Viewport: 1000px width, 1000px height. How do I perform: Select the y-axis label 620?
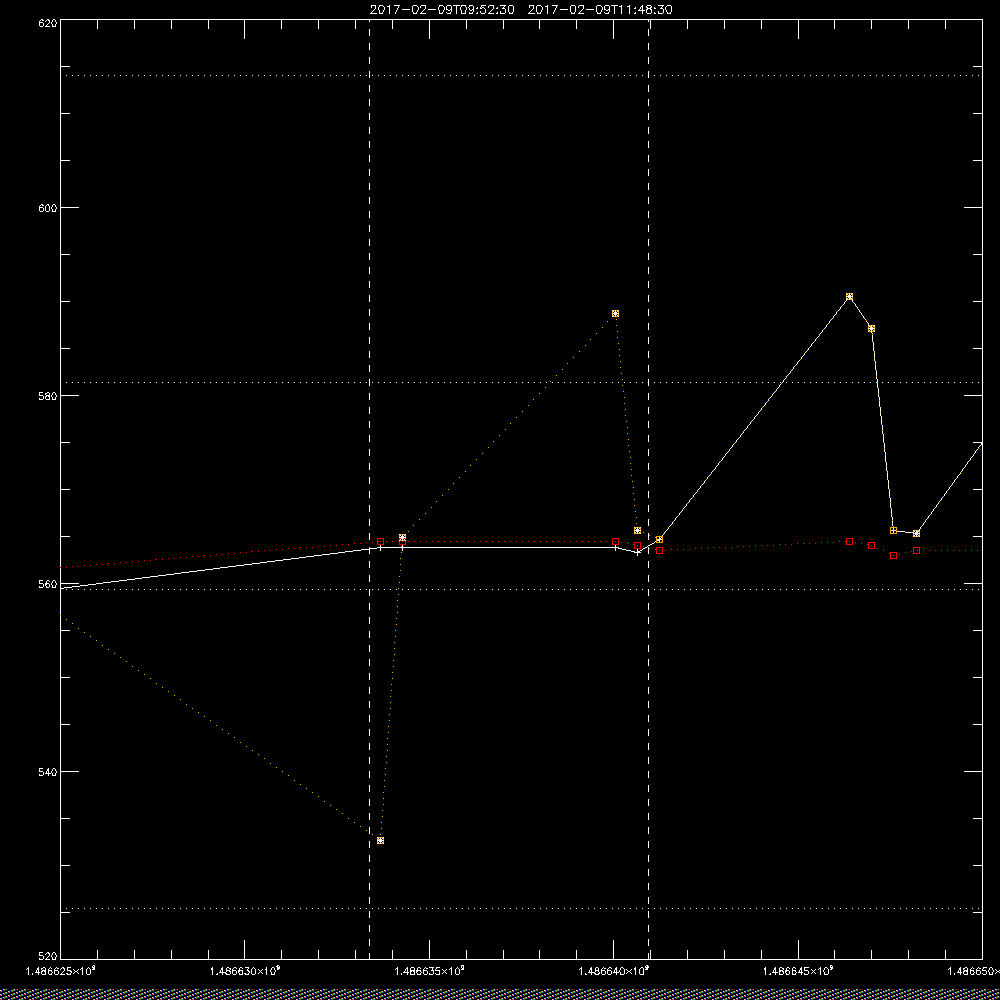pos(50,22)
